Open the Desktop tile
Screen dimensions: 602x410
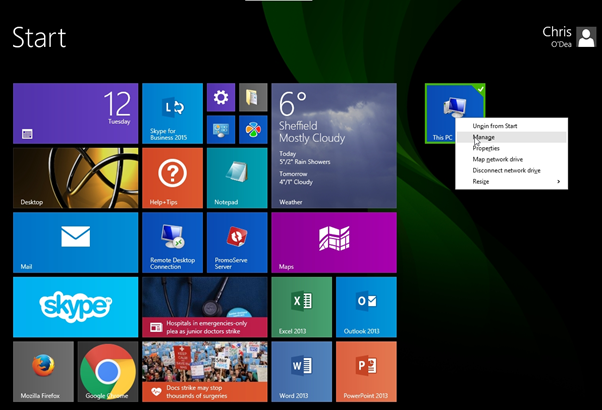pyautogui.click(x=76, y=178)
